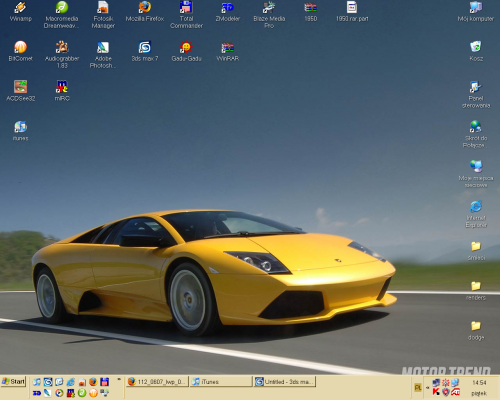
Task: Launch Fotosik Manager from Quick Launch
Action: pos(82,382)
